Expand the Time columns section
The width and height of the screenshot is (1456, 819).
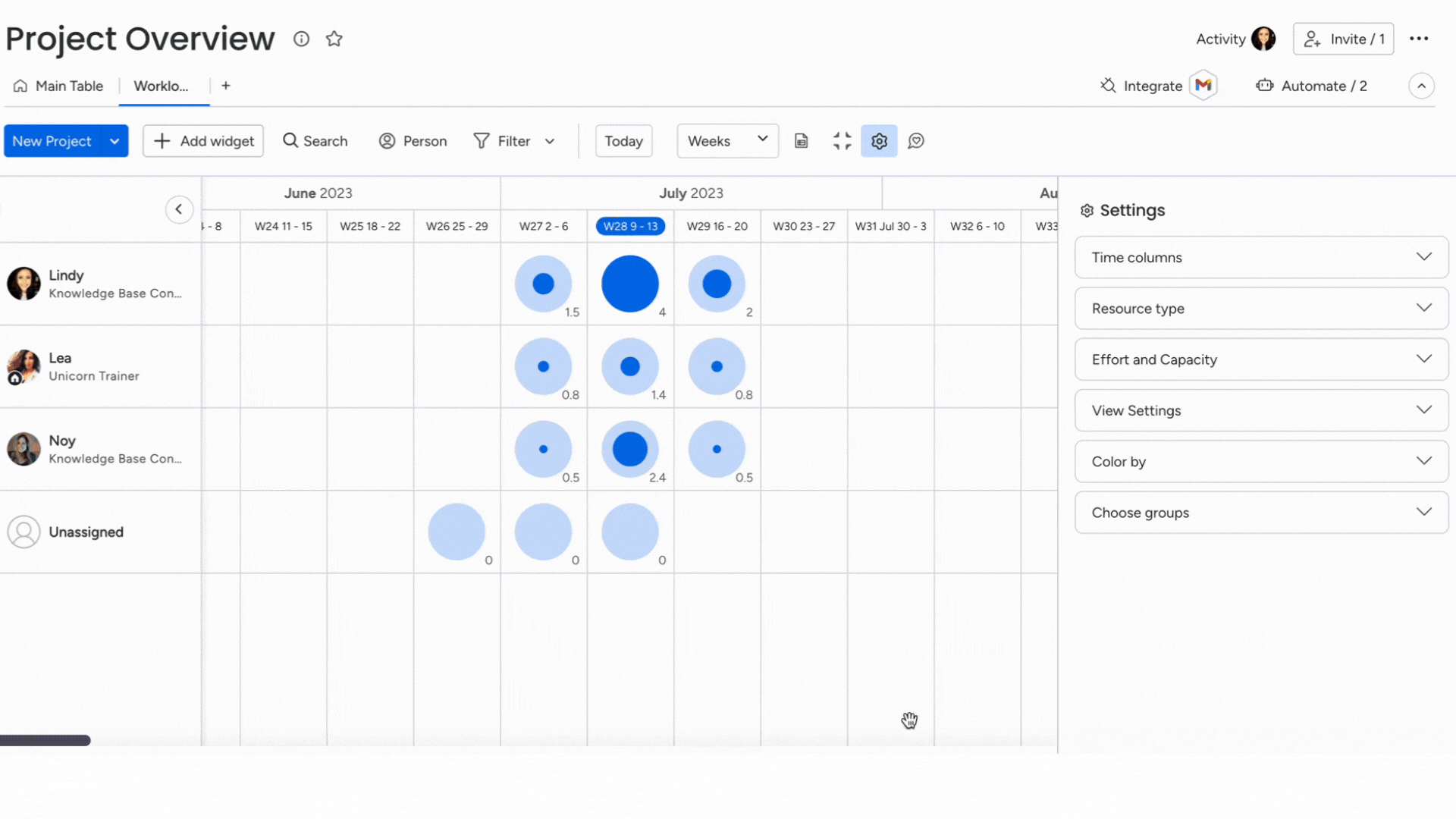click(x=1261, y=257)
